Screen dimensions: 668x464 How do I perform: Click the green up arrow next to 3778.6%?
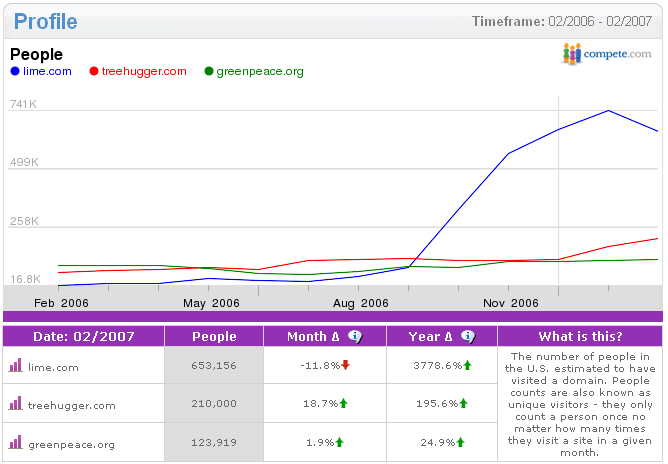[x=467, y=365]
